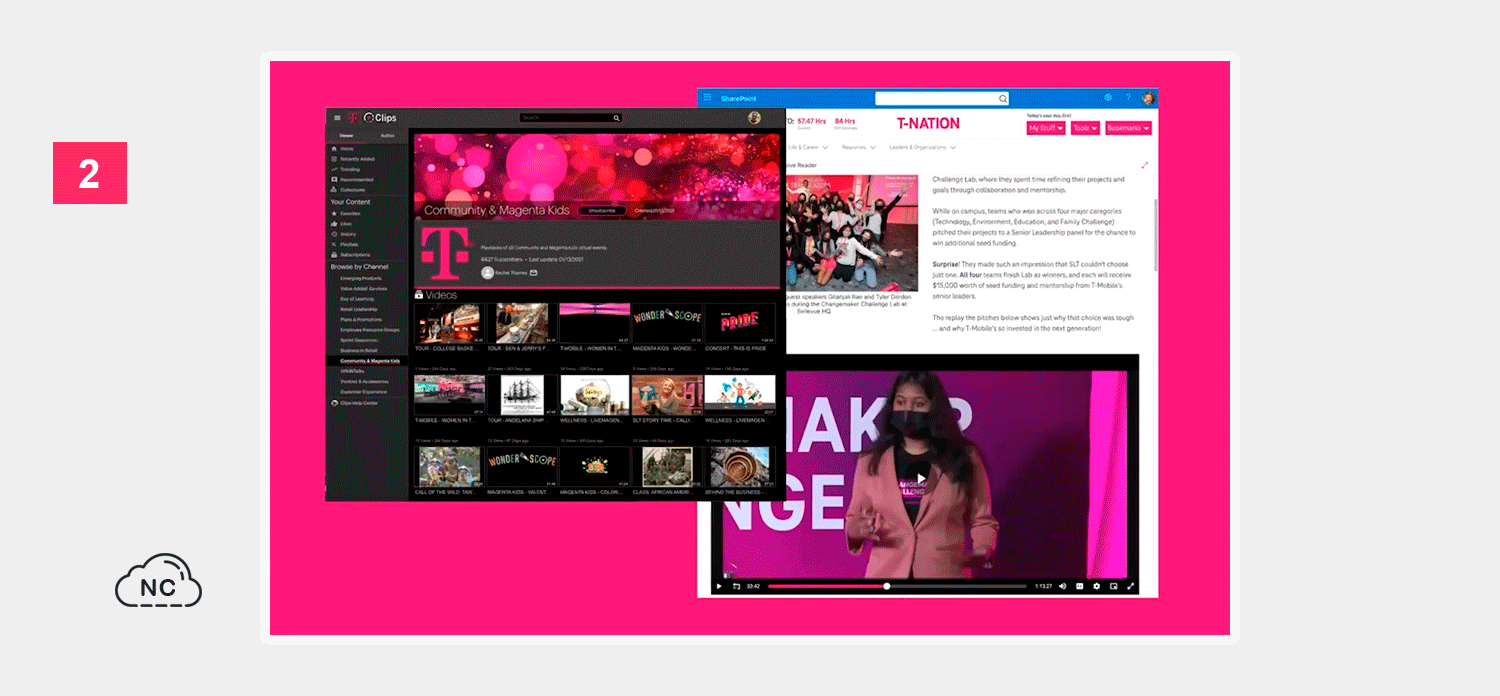Open Concert - This Is Pride thumbnail
The width and height of the screenshot is (1500, 696).
click(x=740, y=324)
